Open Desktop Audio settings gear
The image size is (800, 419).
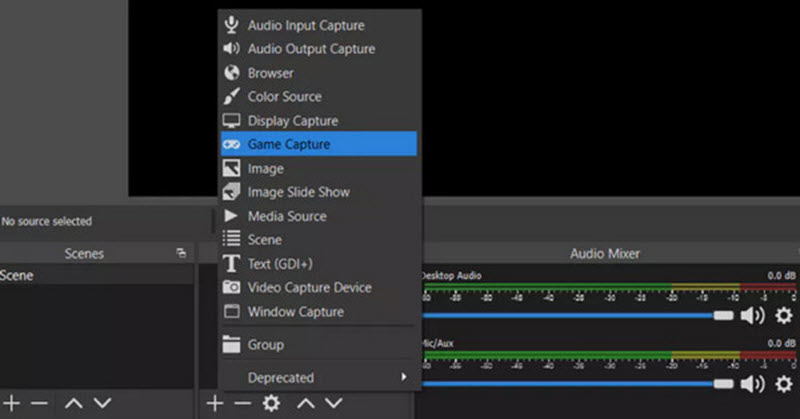pos(784,315)
